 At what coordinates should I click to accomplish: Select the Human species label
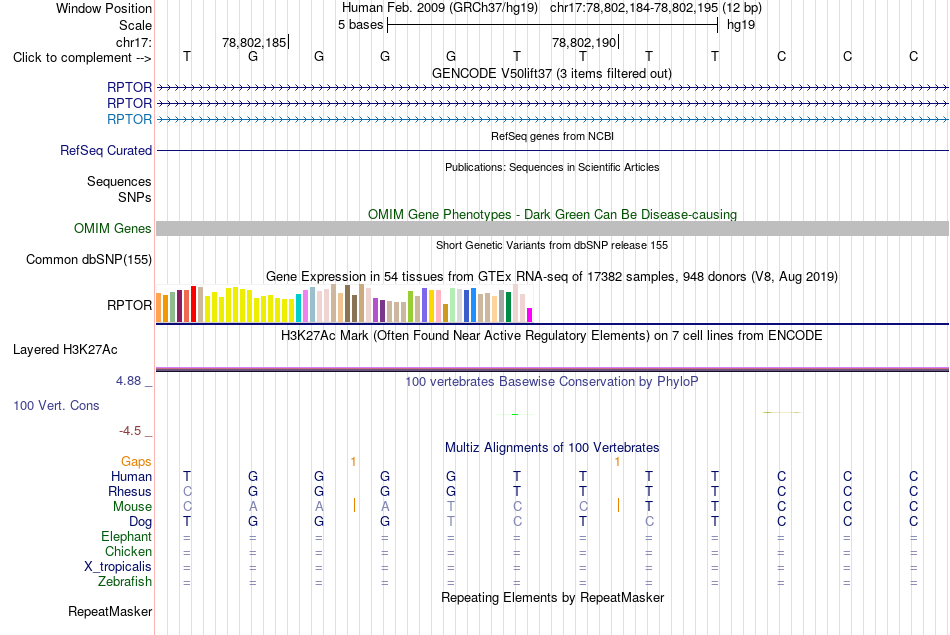[x=131, y=476]
